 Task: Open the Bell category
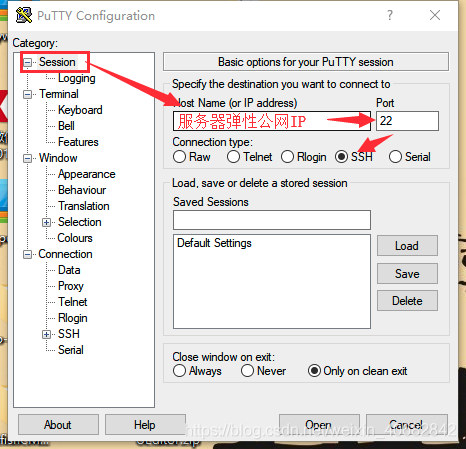tap(66, 126)
